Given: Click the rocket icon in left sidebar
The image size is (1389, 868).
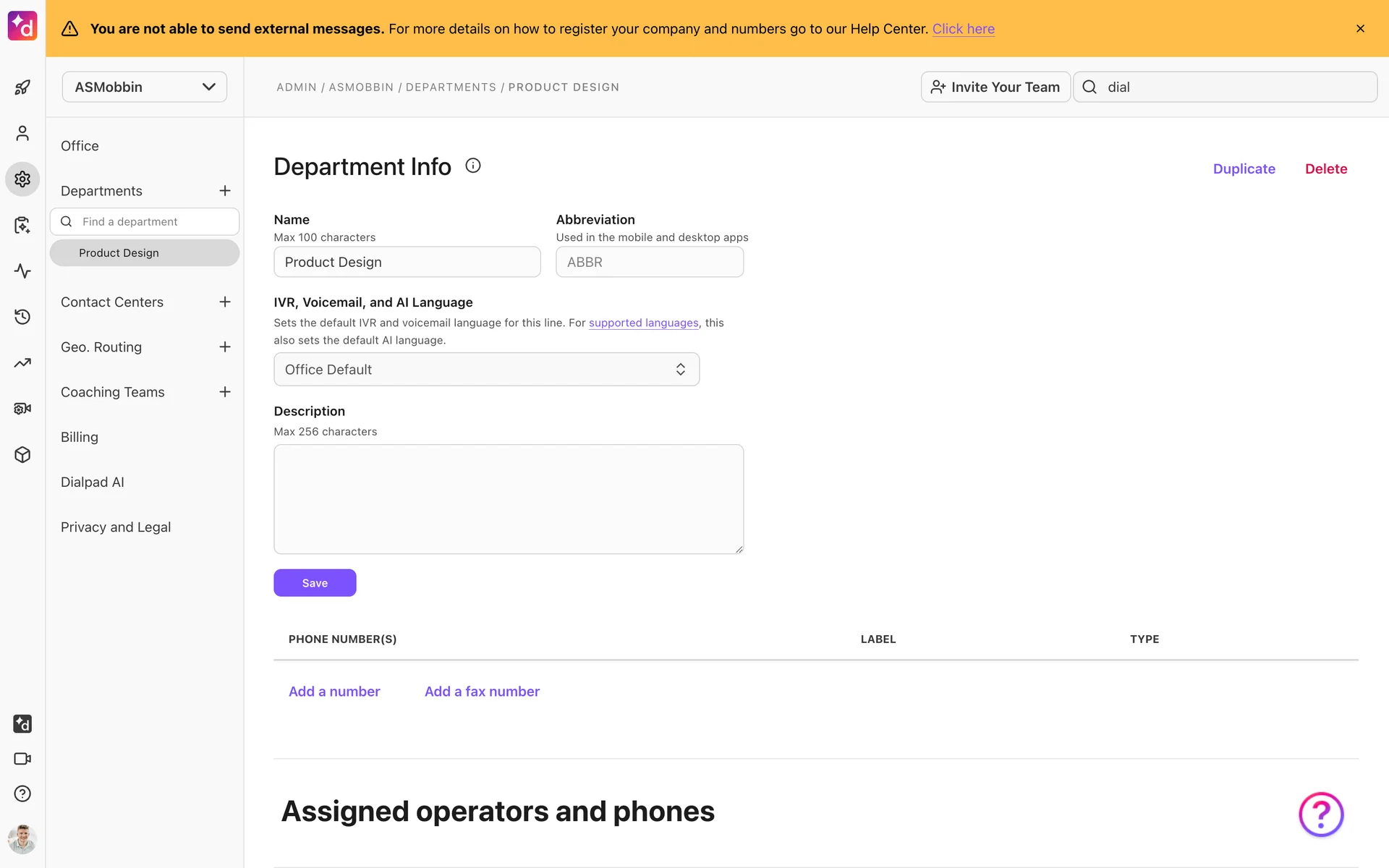Looking at the screenshot, I should [x=22, y=88].
